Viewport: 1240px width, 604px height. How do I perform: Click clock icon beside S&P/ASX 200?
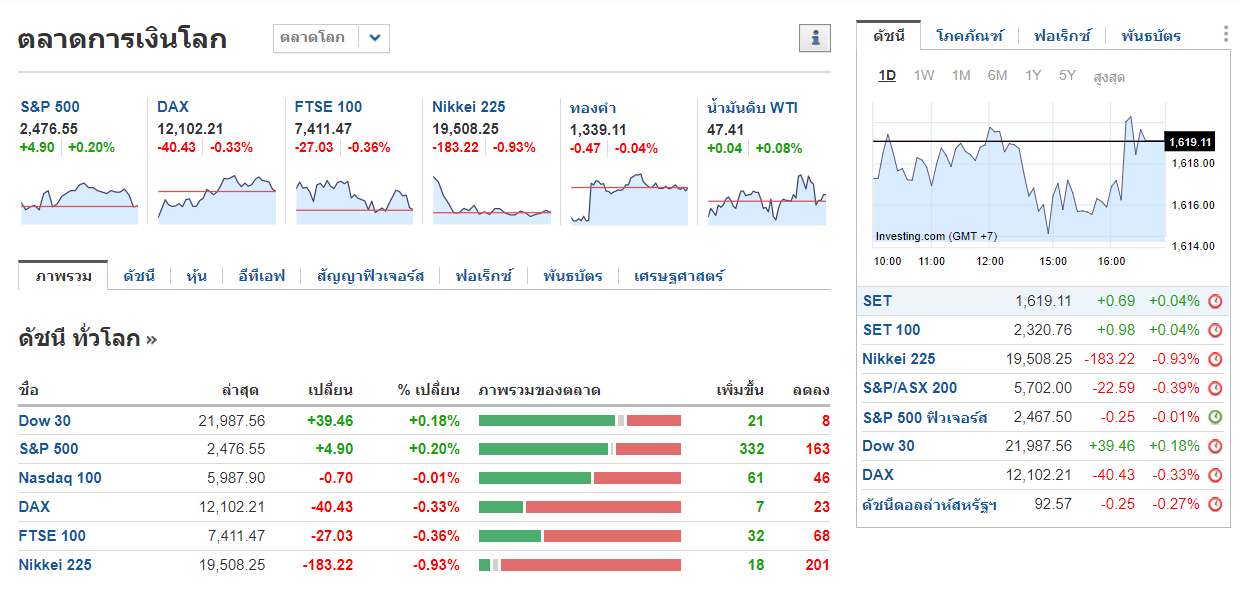tap(1215, 388)
